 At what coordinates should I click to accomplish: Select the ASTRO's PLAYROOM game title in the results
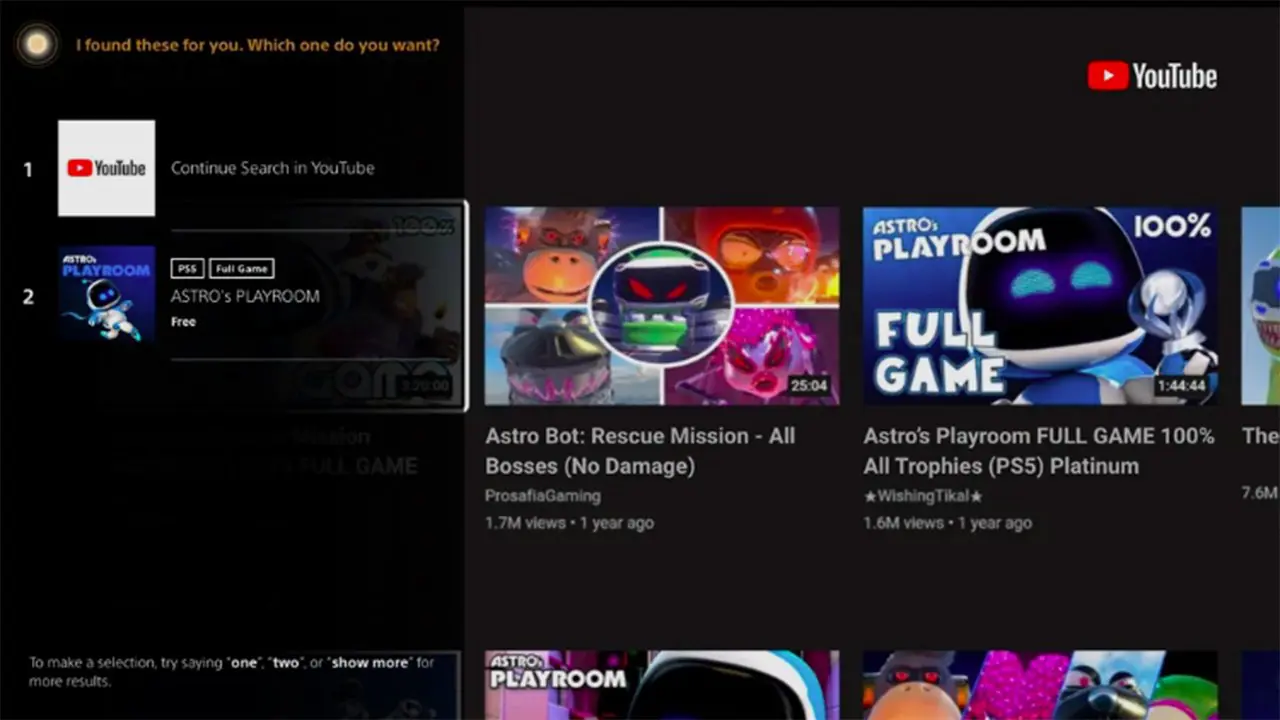245,296
